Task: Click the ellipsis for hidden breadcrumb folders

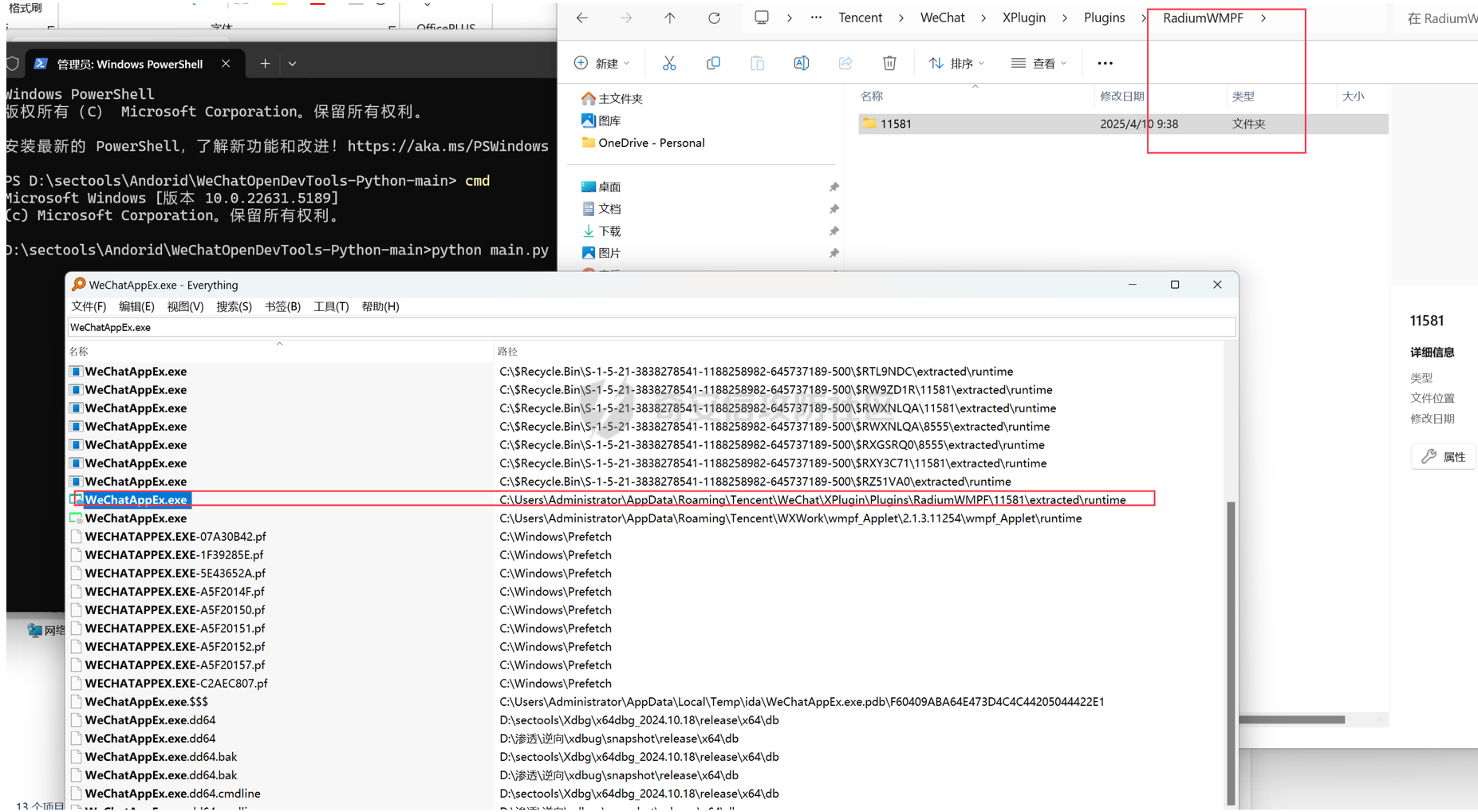Action: pyautogui.click(x=816, y=18)
